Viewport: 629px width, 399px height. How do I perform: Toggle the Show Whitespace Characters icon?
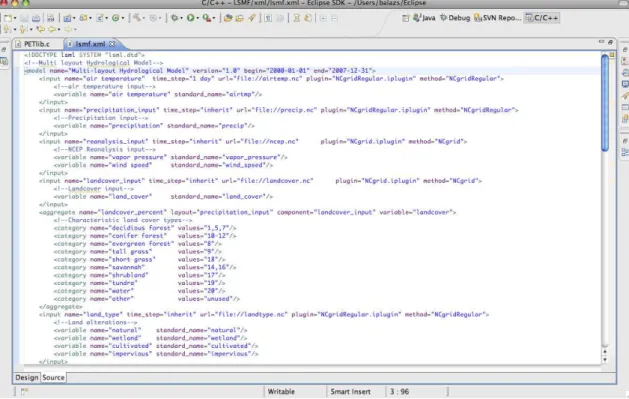tap(268, 18)
